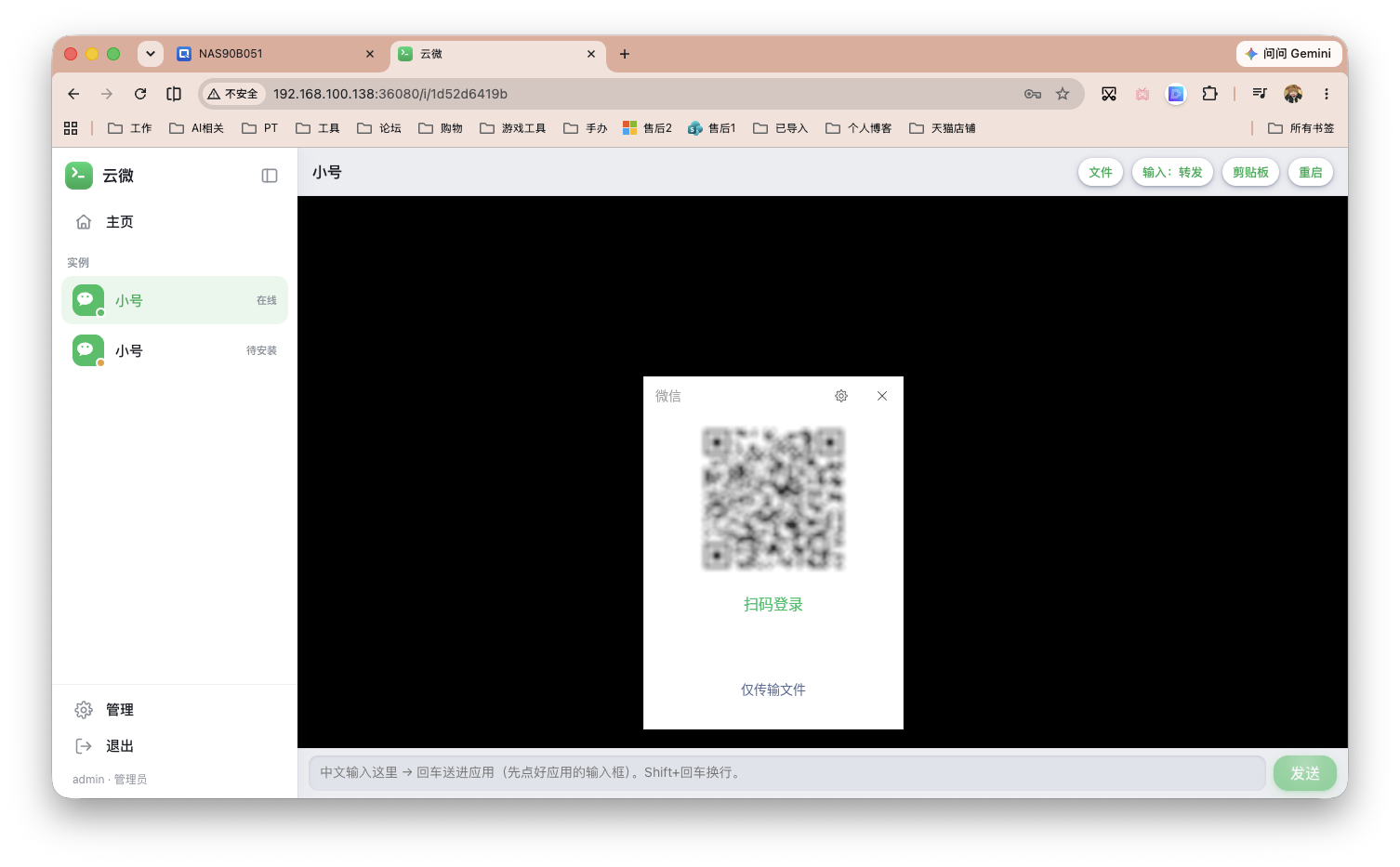Open the apps grid in bookmarks bar
The width and height of the screenshot is (1400, 867).
point(71,128)
